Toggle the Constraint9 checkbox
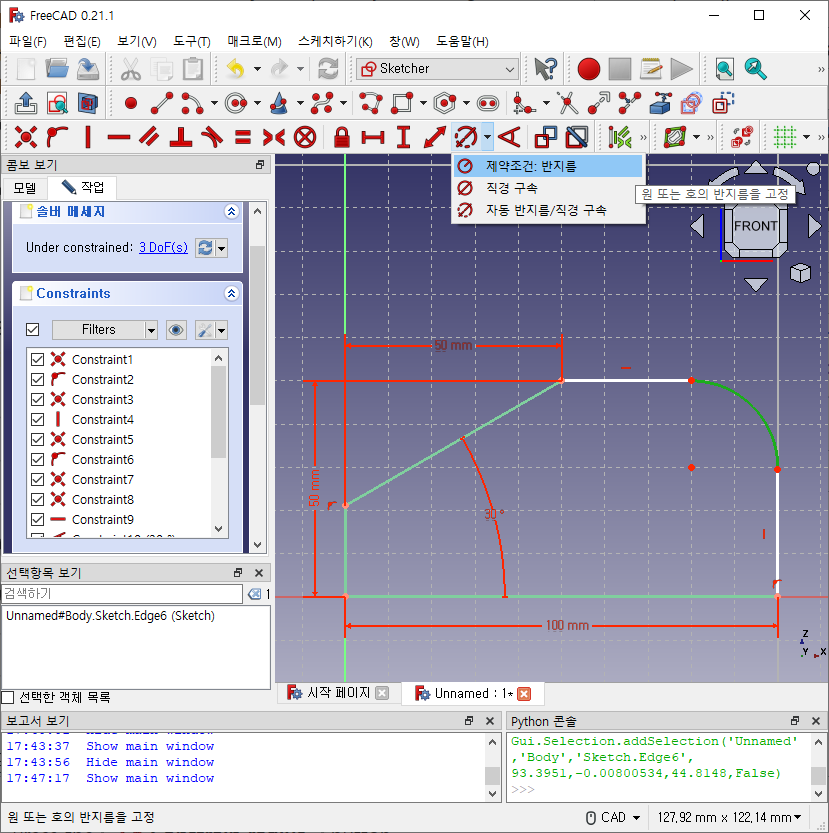829x833 pixels. tap(37, 520)
